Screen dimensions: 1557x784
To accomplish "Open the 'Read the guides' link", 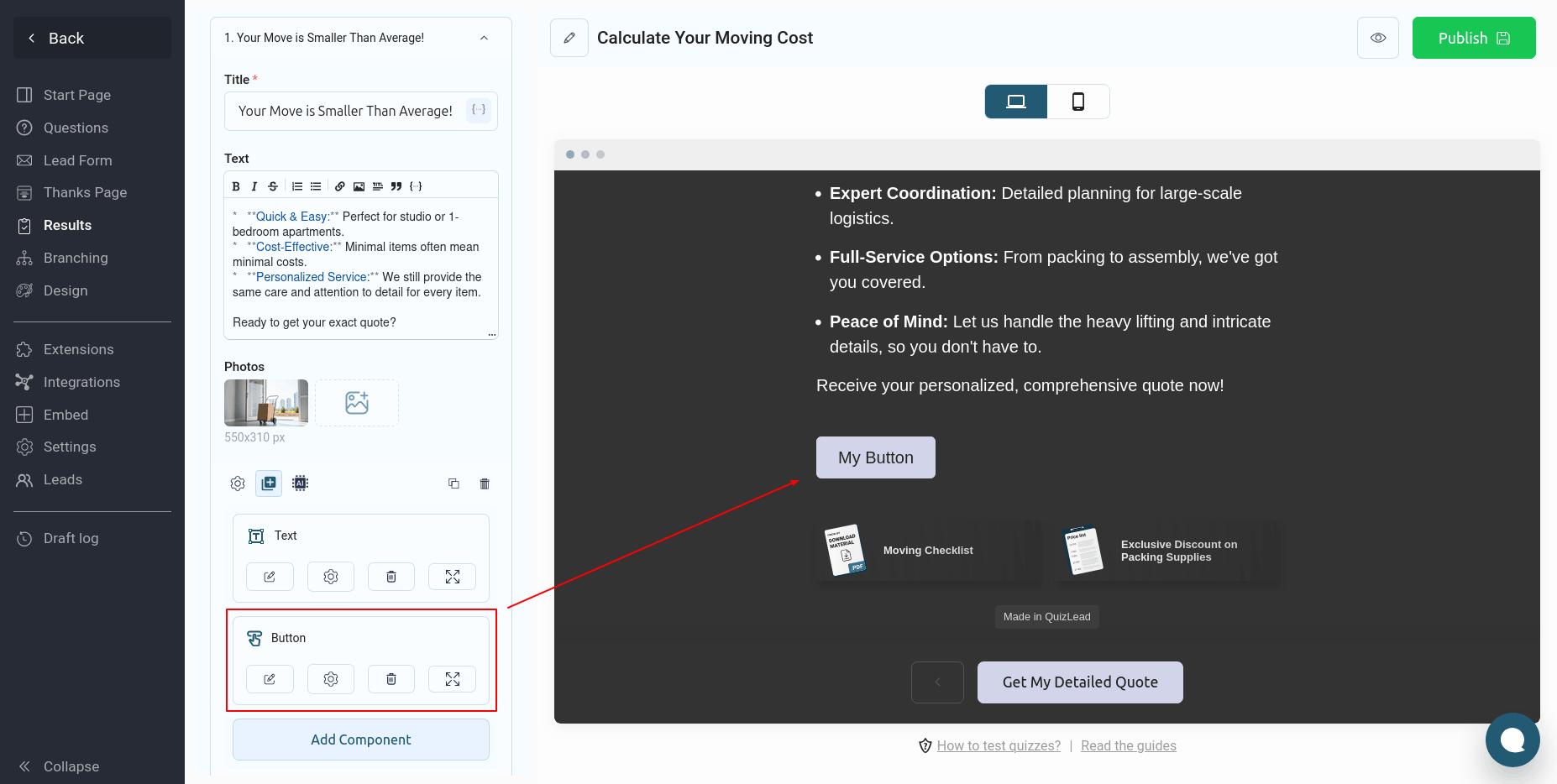I will click(1128, 745).
